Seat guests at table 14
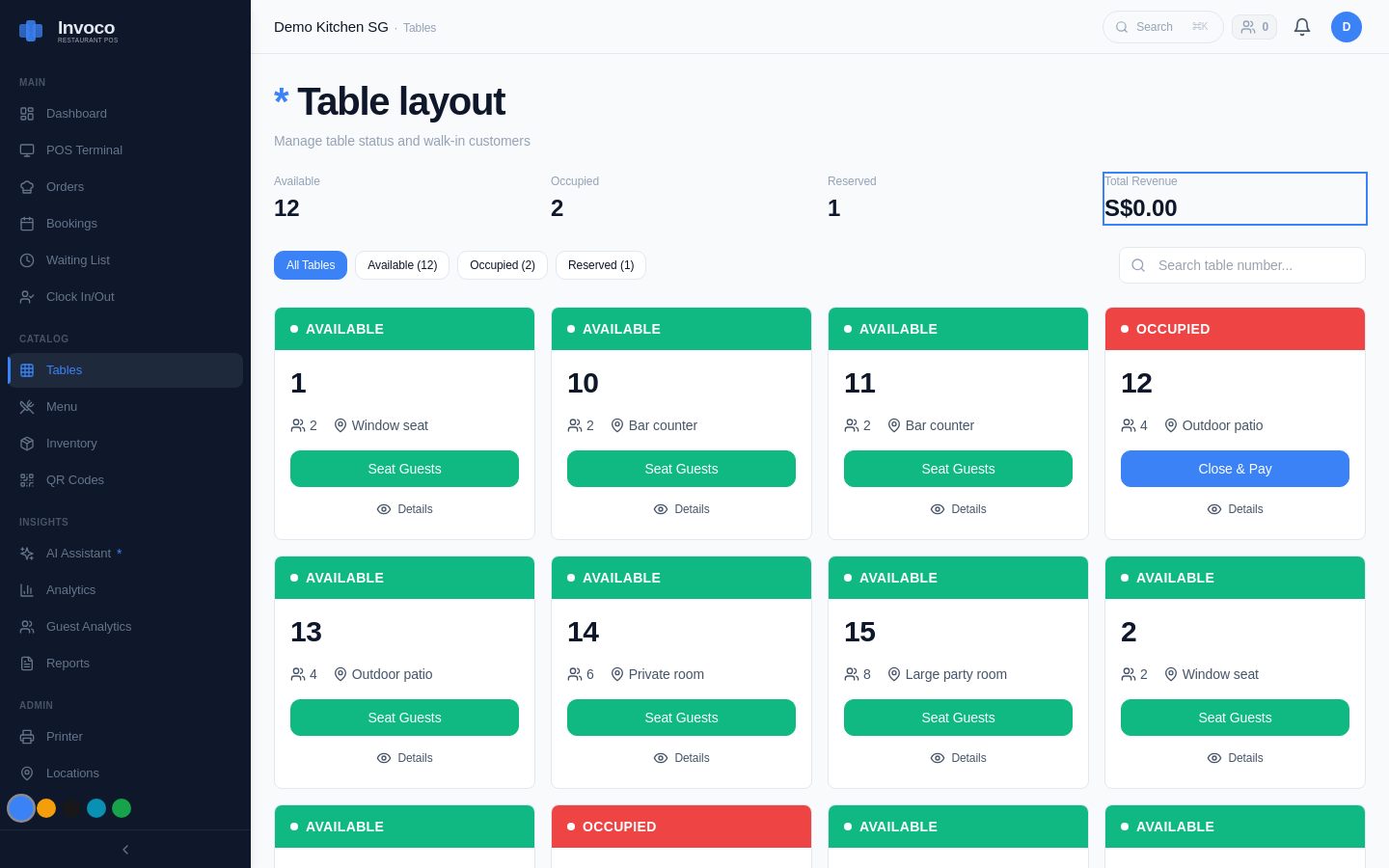Viewport: 1389px width, 868px height. pyautogui.click(x=681, y=718)
